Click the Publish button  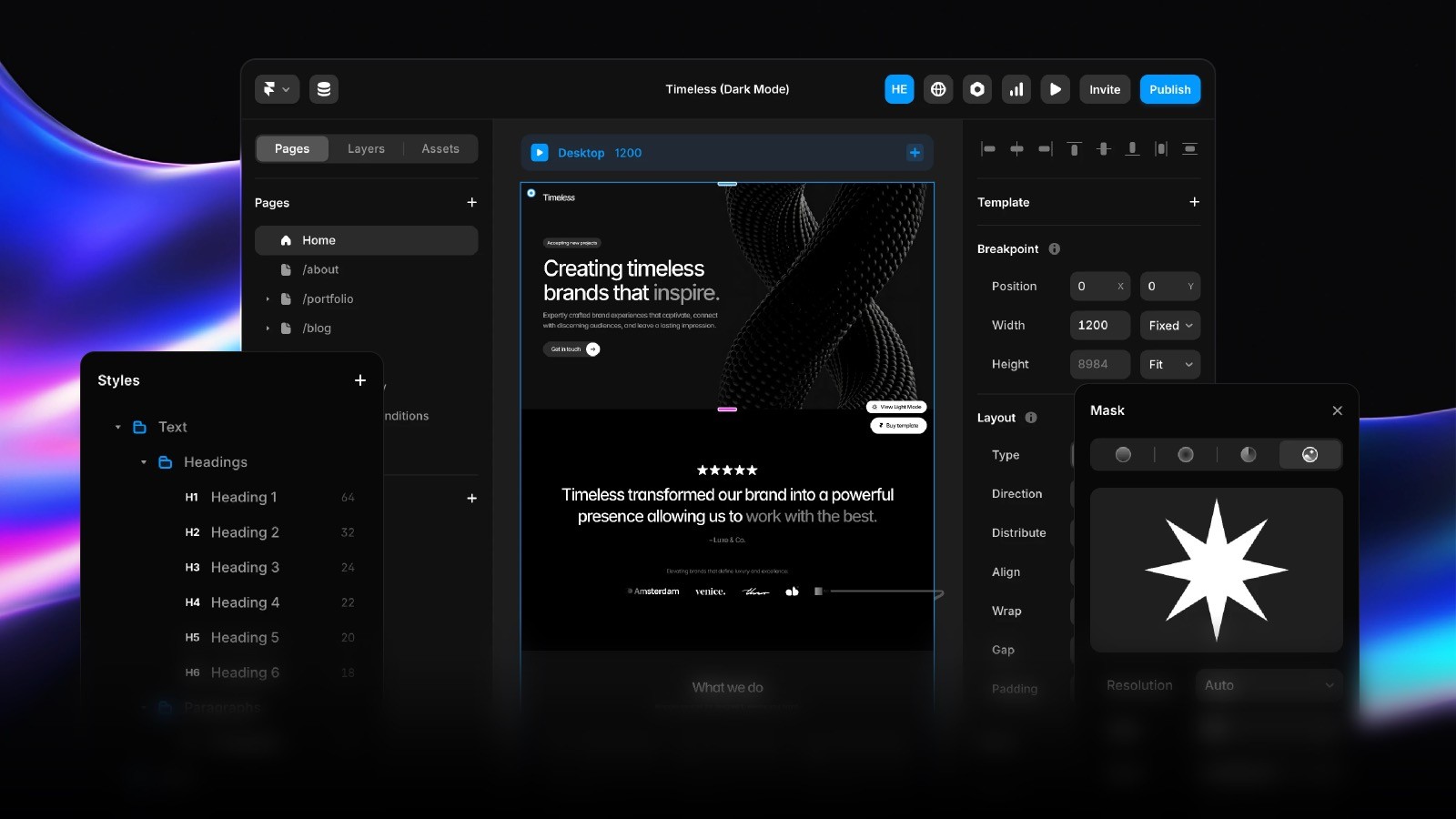pos(1170,89)
